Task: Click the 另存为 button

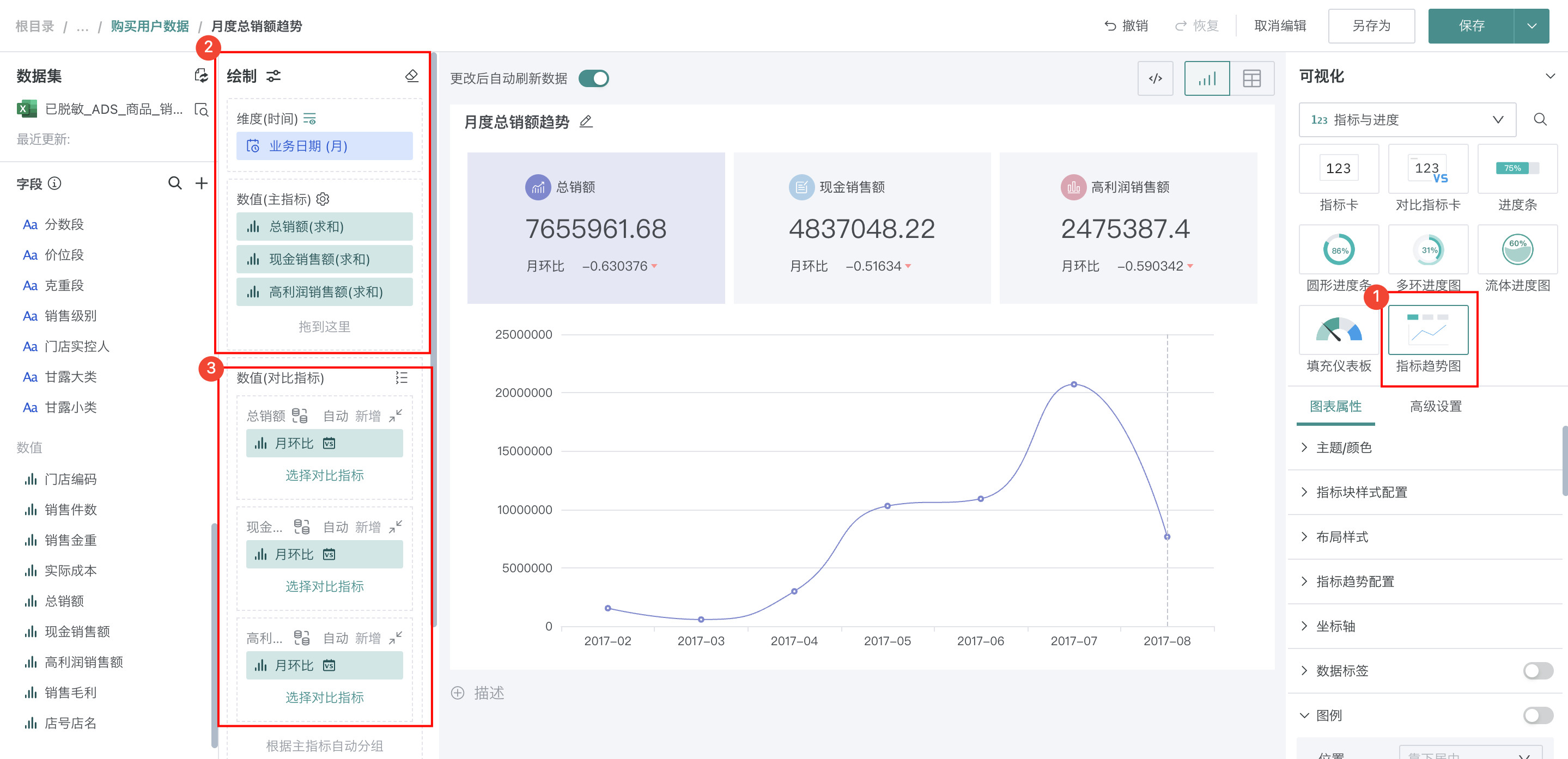Action: (1371, 26)
